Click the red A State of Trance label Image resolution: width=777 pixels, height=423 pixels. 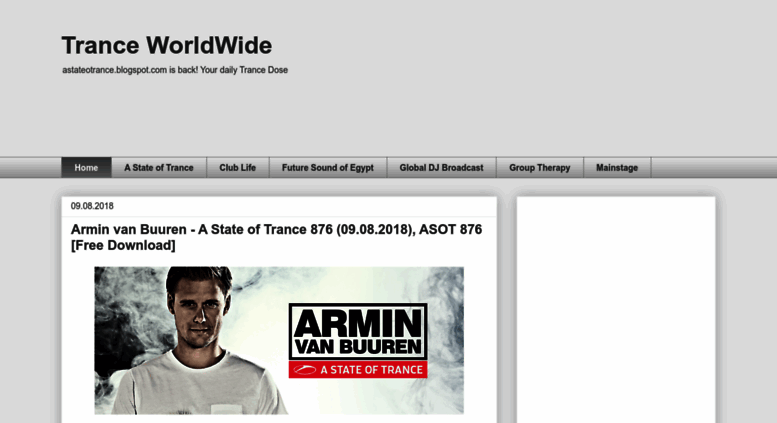tap(358, 370)
